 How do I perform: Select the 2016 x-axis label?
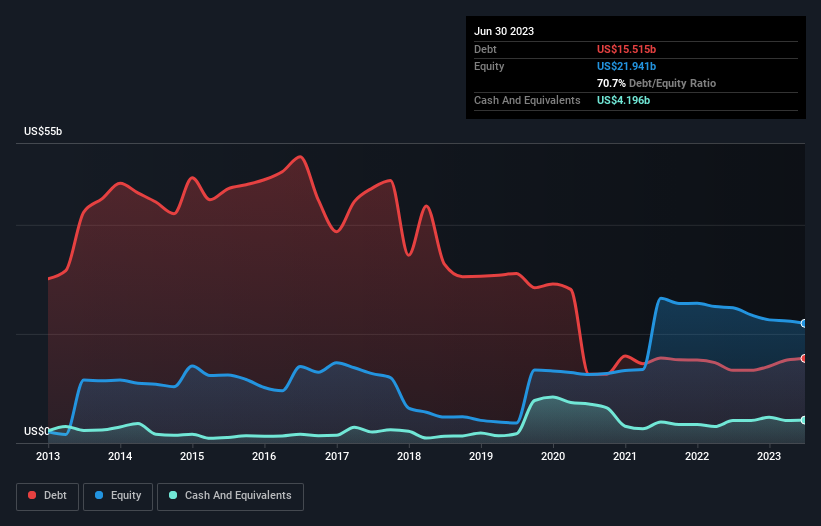264,456
